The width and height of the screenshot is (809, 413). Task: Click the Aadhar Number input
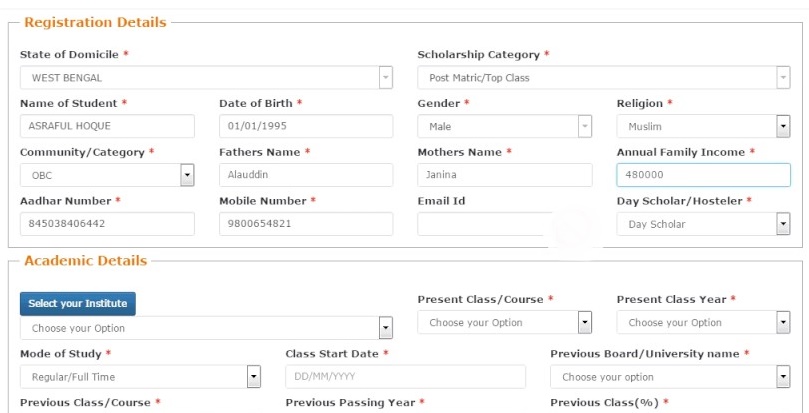pyautogui.click(x=107, y=224)
